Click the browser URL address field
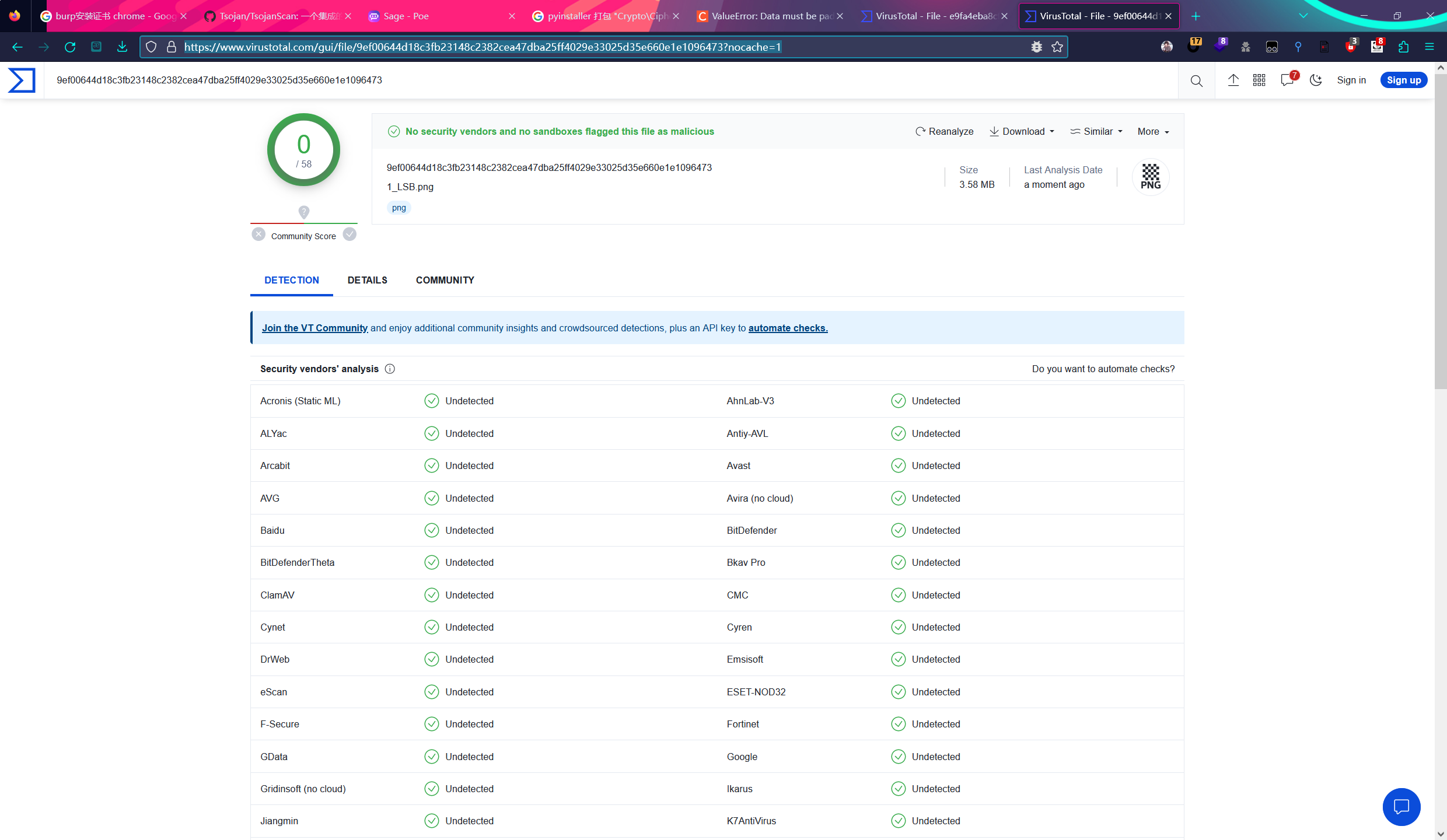This screenshot has width=1447, height=840. (x=604, y=47)
